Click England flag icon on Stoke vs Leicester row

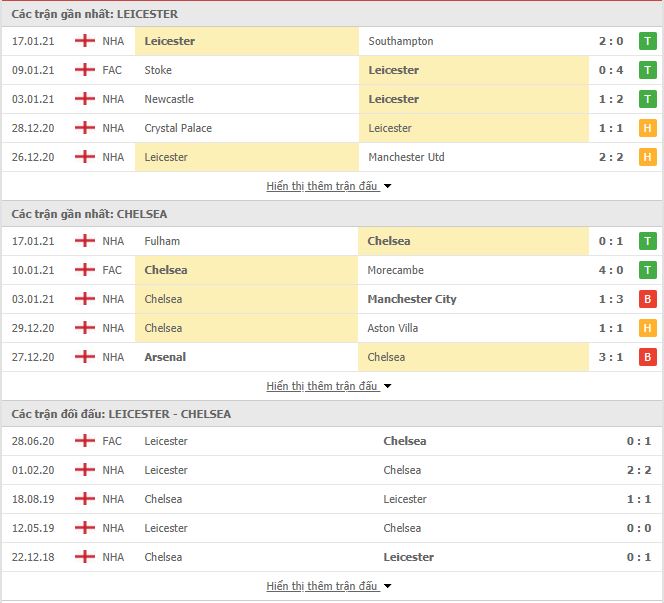click(85, 70)
